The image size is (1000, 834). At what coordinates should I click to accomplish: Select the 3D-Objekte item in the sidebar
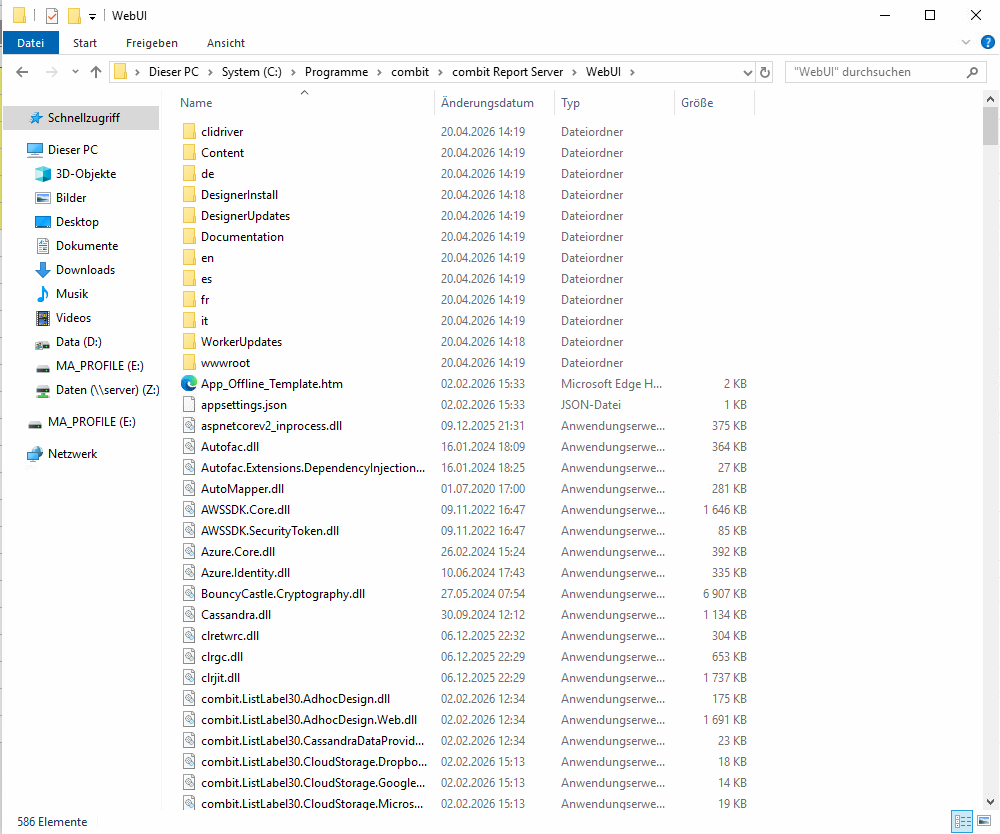[85, 174]
